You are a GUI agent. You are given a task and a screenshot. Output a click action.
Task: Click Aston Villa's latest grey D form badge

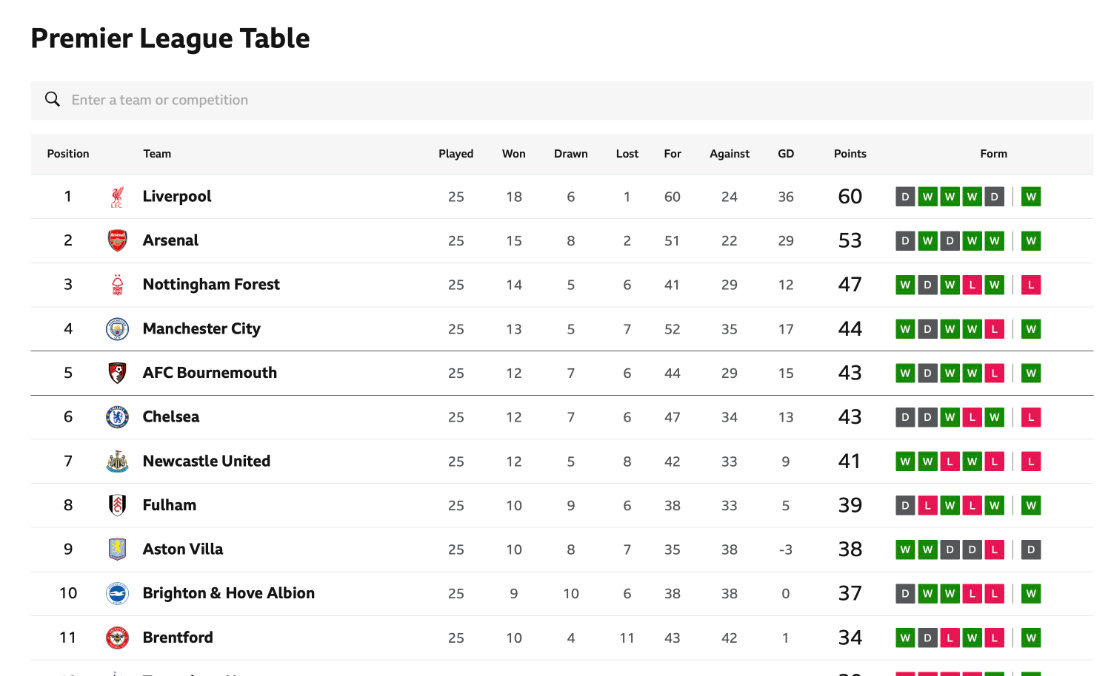[x=1031, y=549]
